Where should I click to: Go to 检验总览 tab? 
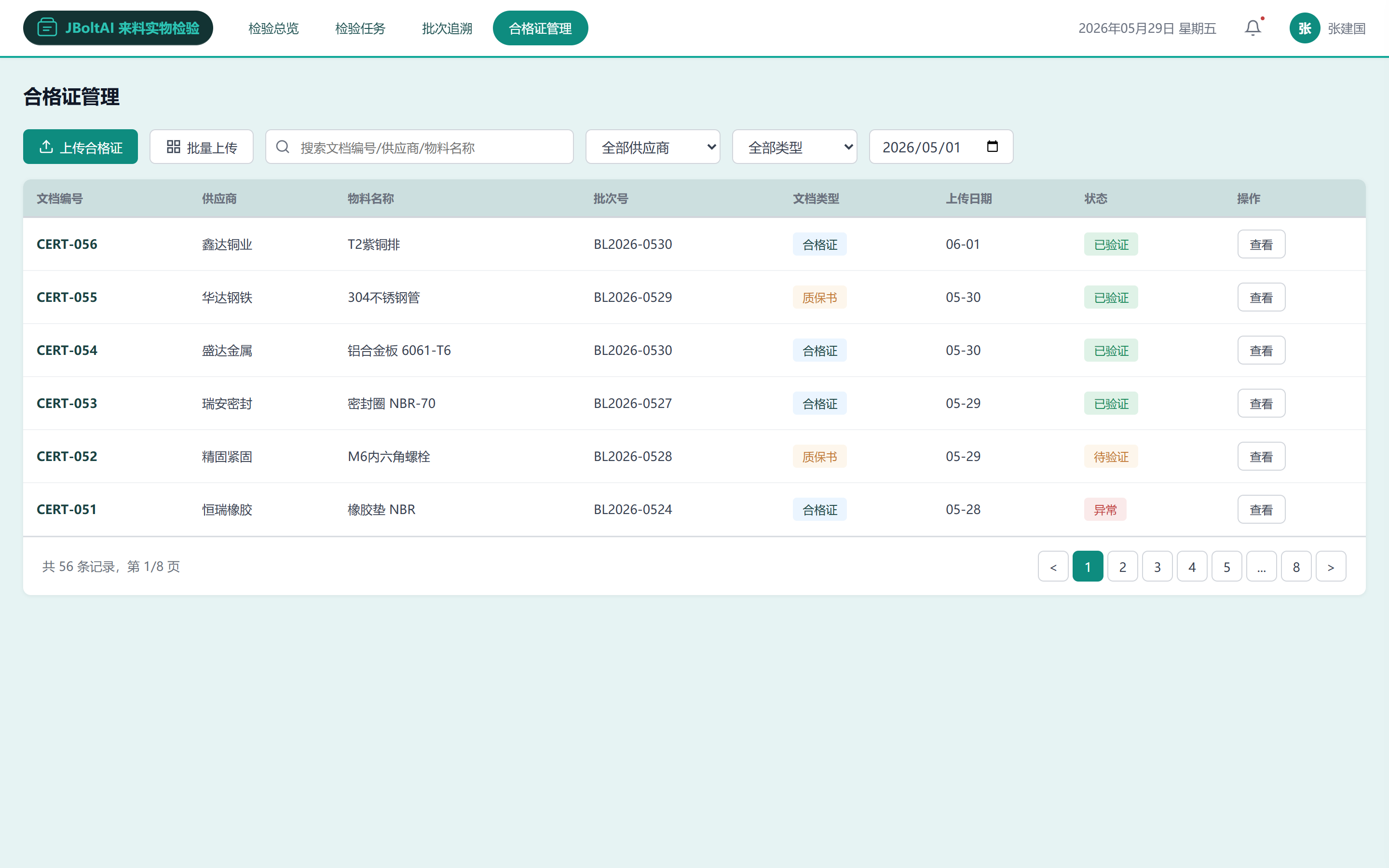274,28
